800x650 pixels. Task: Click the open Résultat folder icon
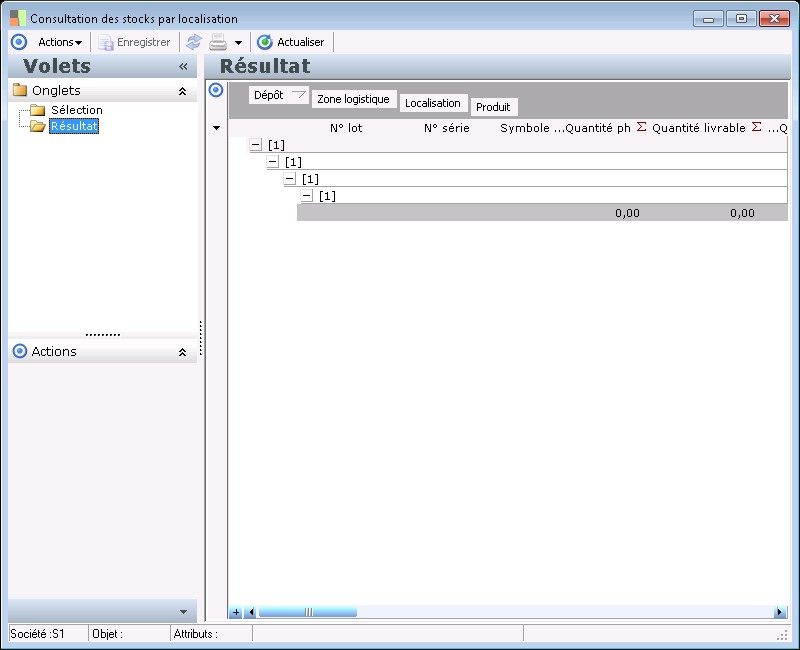38,126
